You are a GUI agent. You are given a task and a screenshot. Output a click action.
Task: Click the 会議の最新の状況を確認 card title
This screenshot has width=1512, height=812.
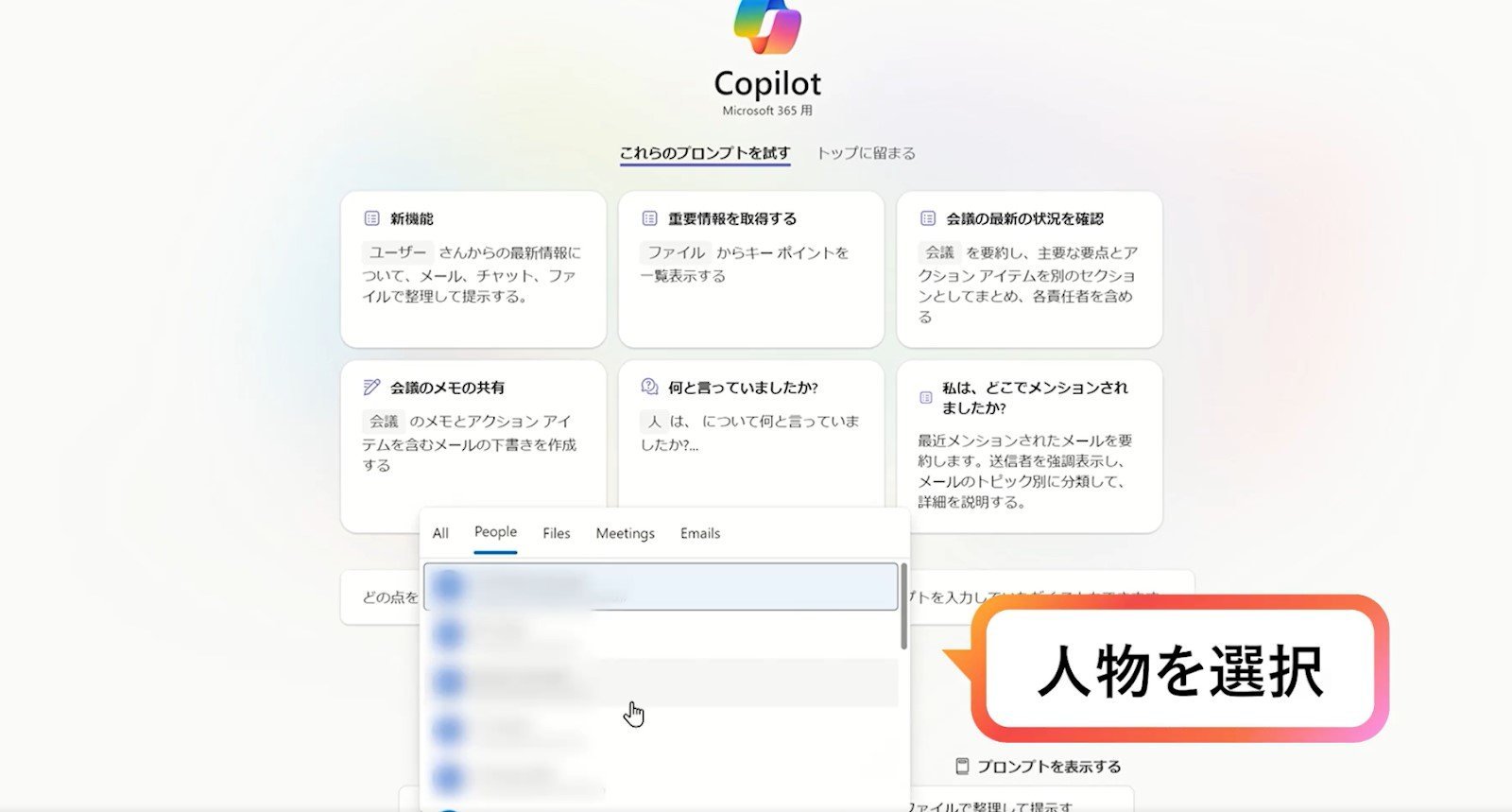point(1024,218)
